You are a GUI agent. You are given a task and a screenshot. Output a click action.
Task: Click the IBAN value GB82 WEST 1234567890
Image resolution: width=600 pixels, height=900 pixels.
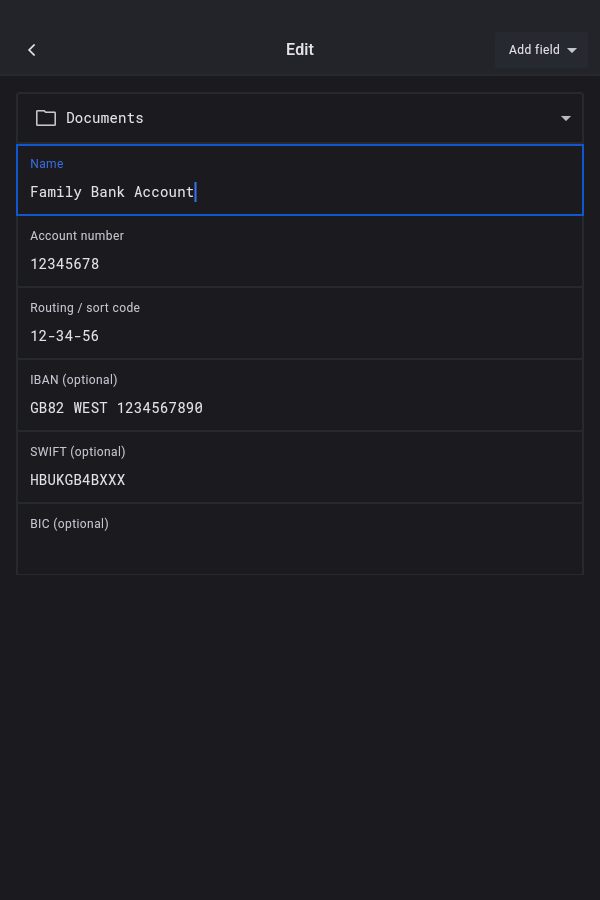pos(116,408)
